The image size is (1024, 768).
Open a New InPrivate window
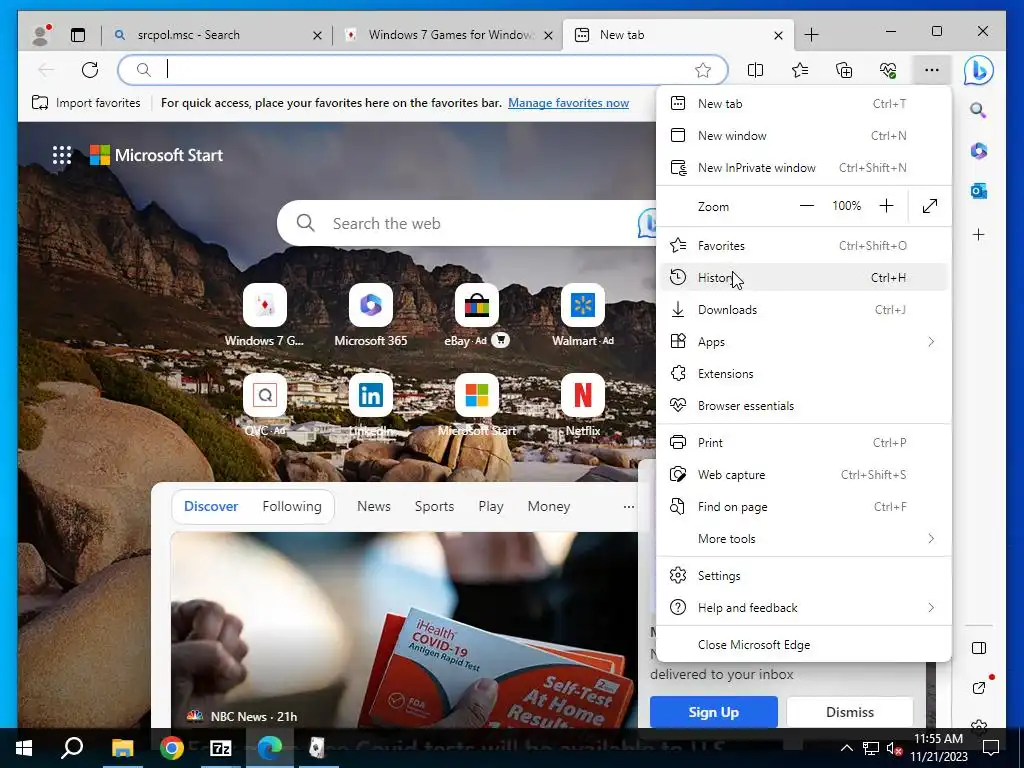coord(804,167)
